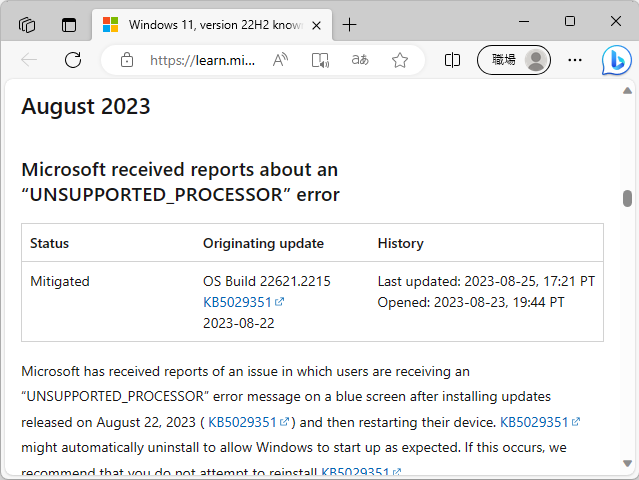Start Read aloud from address bar
The image size is (639, 480).
[x=280, y=60]
